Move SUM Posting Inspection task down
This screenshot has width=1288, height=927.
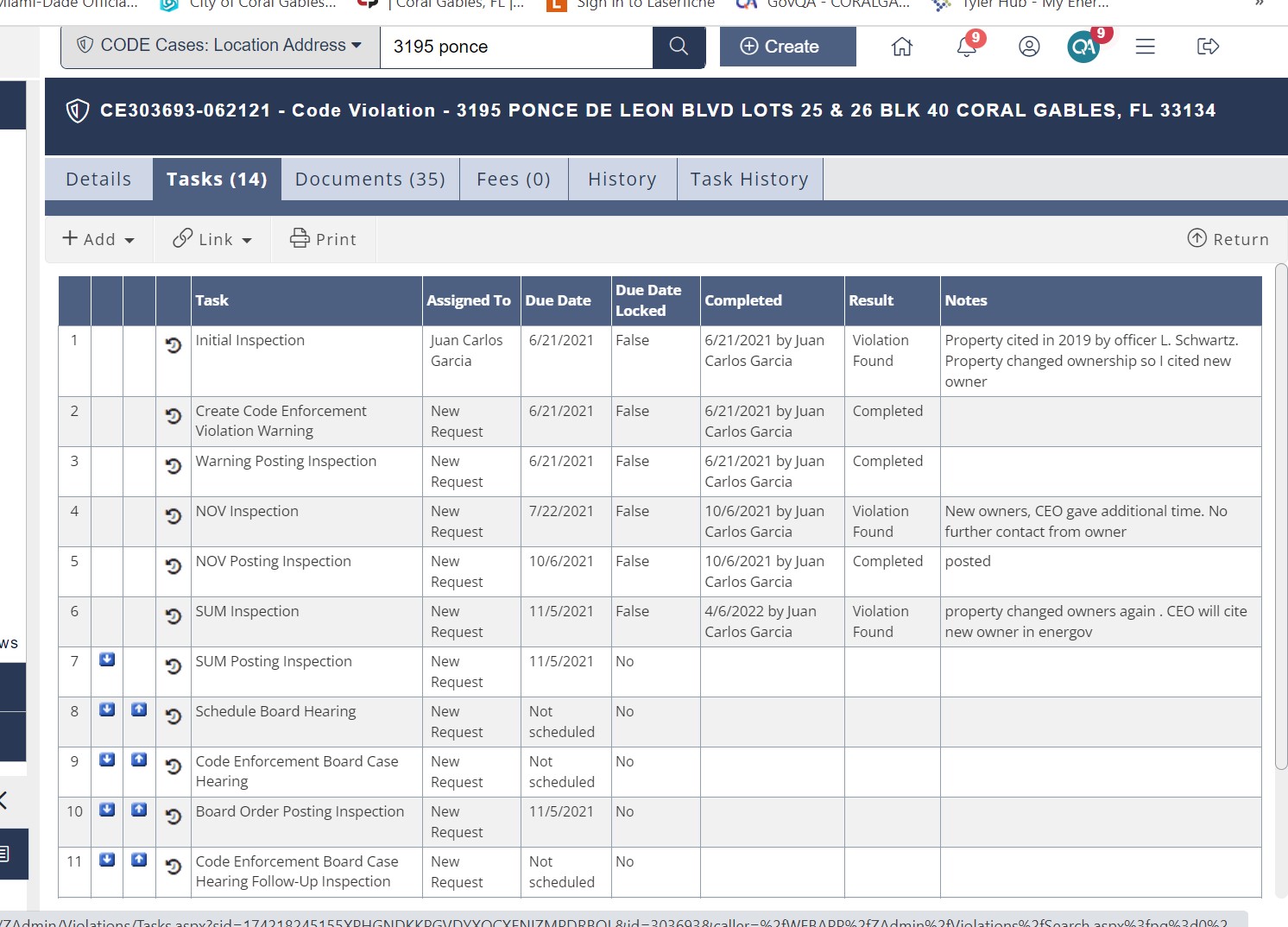point(107,660)
